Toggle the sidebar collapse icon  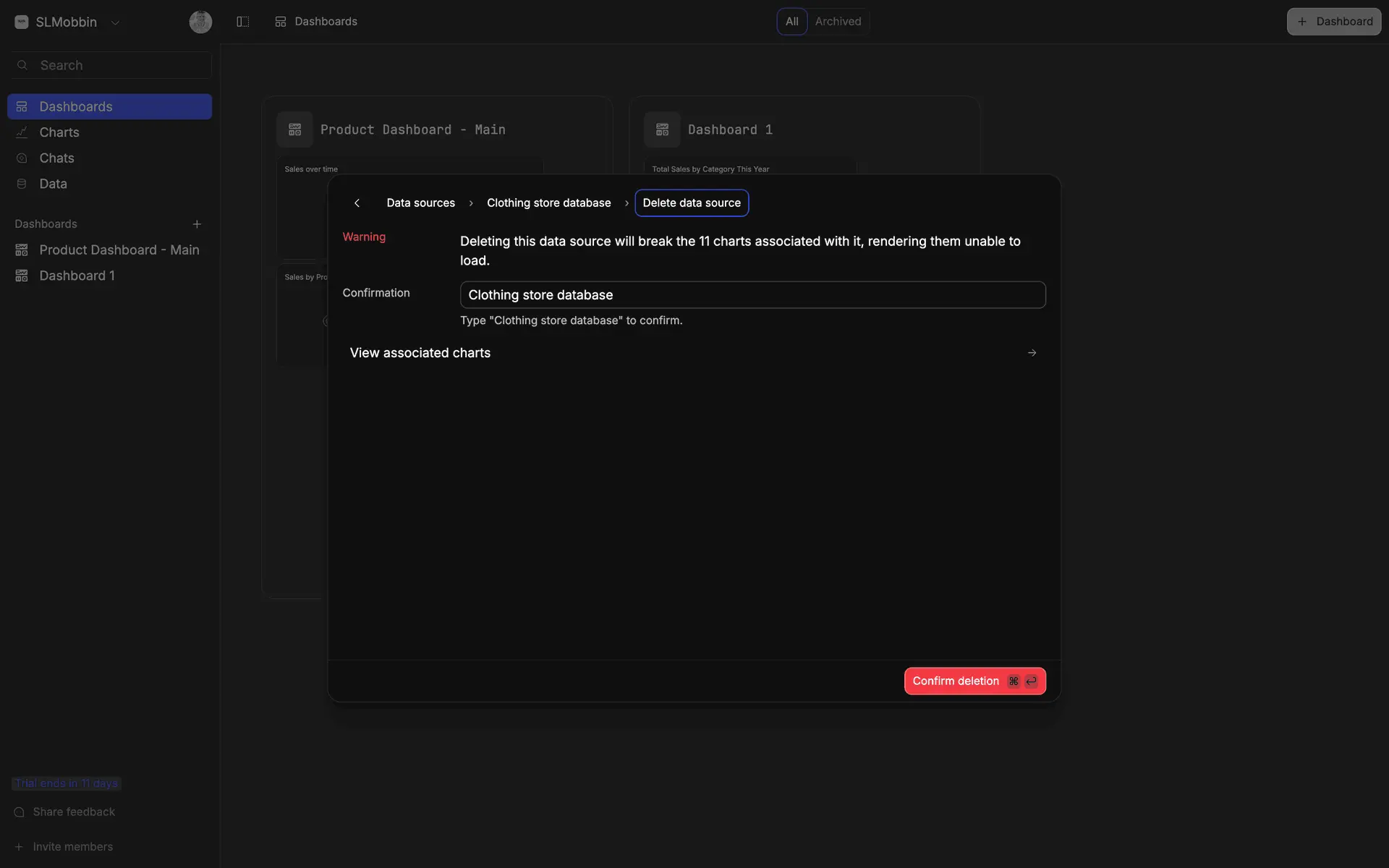tap(243, 22)
